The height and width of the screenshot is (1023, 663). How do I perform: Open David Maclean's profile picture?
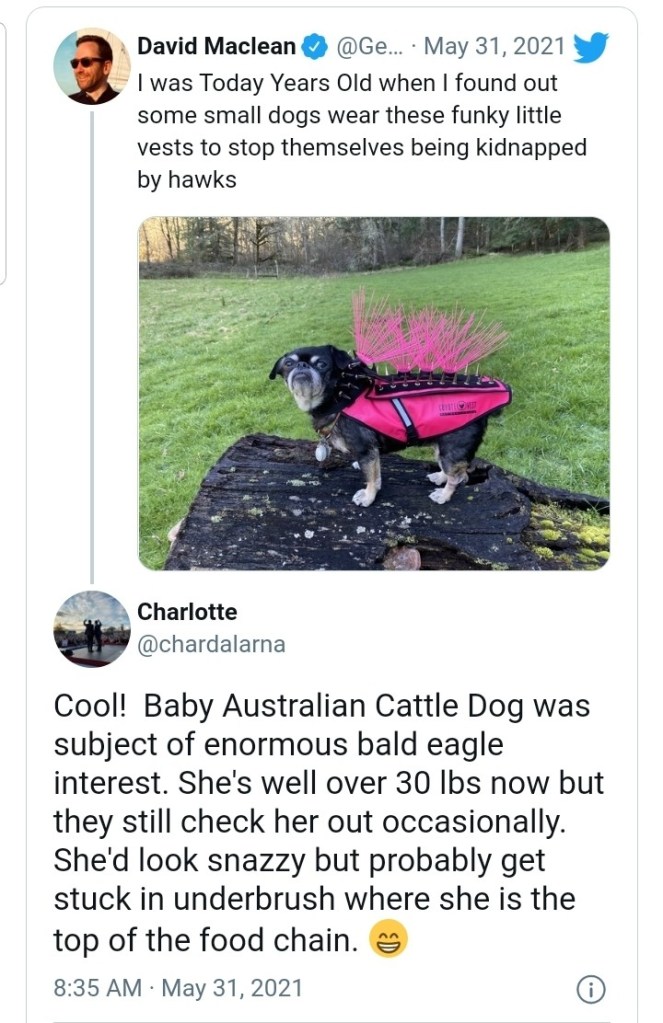point(91,66)
